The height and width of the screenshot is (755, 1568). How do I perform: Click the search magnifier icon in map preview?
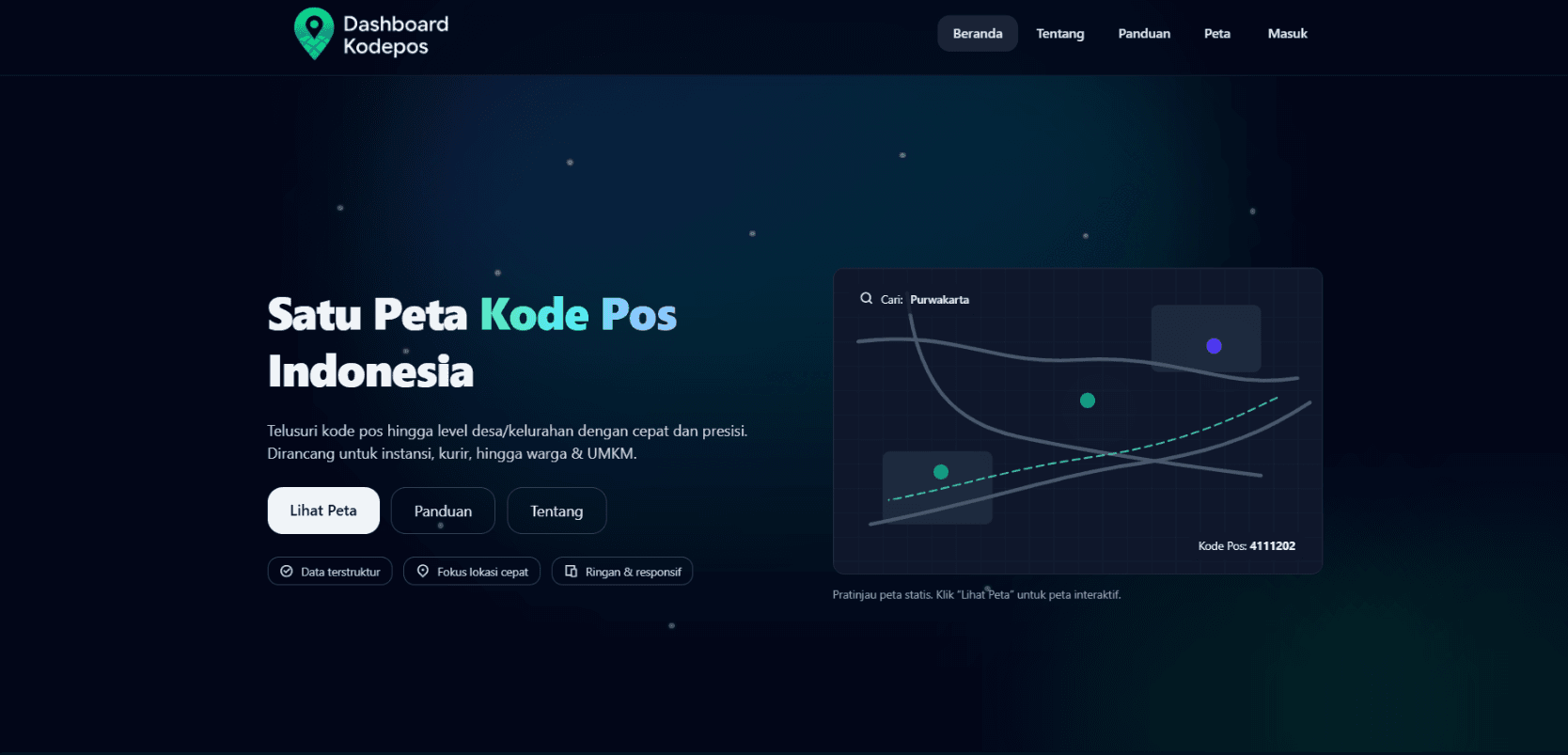[867, 299]
